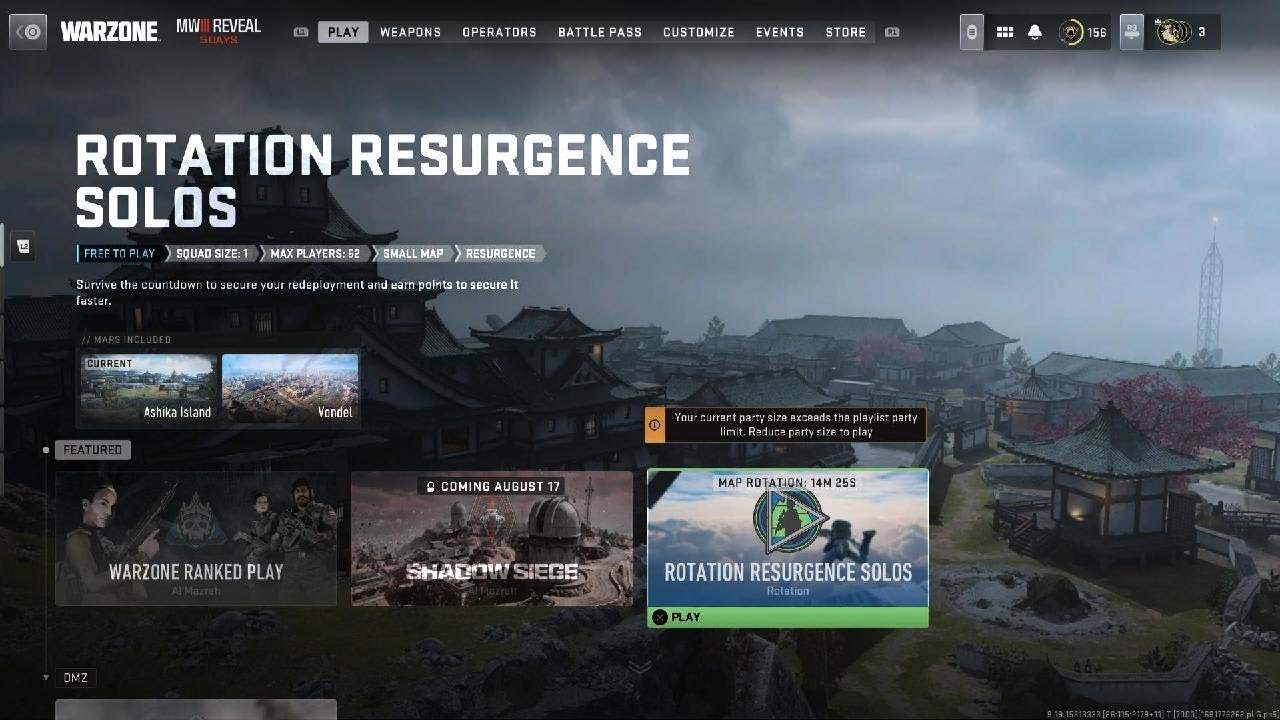Click the WARZONE logo
This screenshot has width=1280, height=720.
[109, 32]
